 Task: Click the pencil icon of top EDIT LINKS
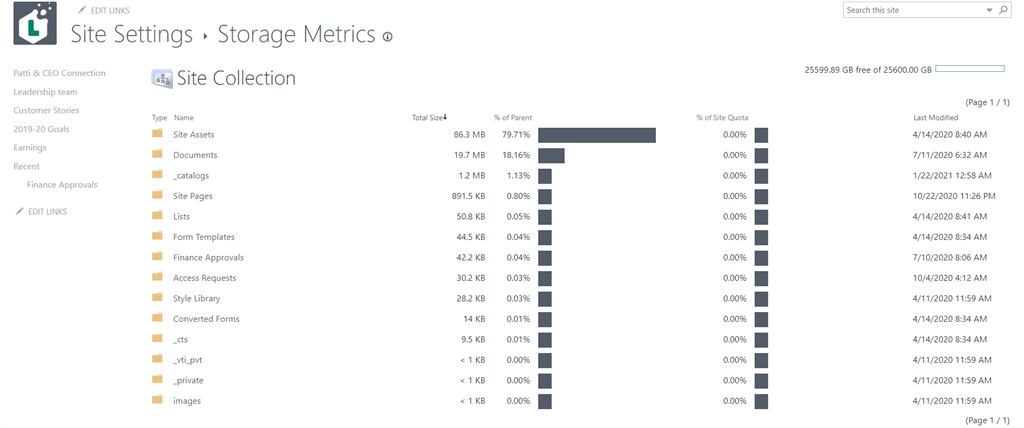pos(82,10)
